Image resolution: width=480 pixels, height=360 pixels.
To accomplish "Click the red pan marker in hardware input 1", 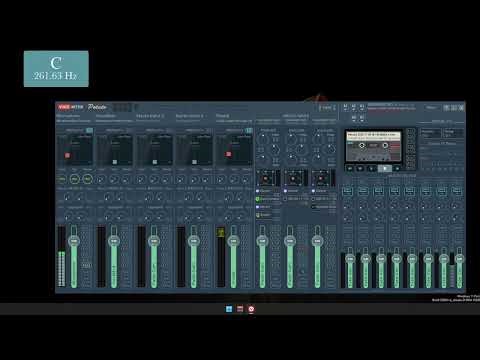I will coord(68,155).
